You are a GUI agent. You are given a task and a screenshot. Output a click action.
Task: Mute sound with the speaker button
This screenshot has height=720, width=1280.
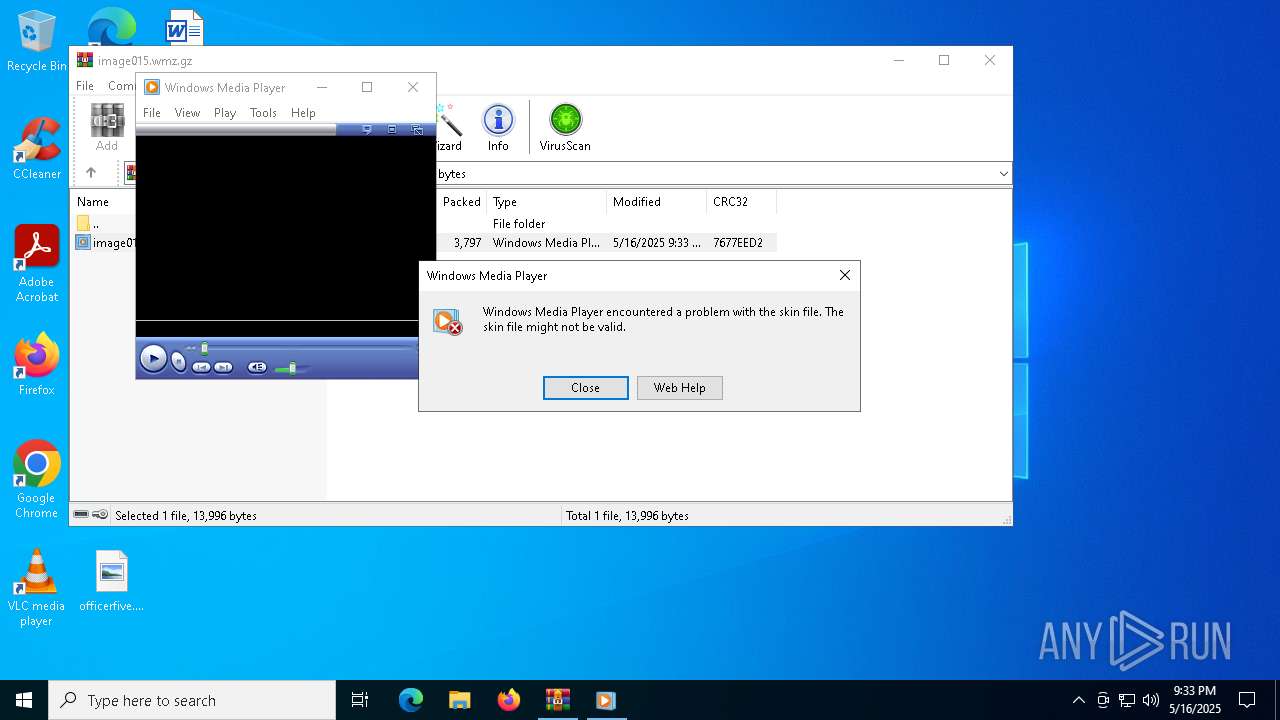tap(257, 367)
